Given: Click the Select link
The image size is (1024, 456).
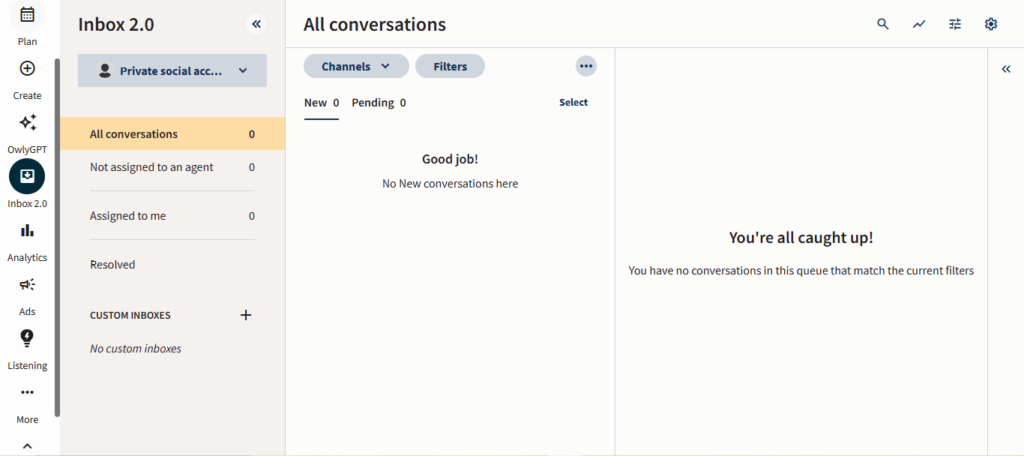Looking at the screenshot, I should (573, 103).
